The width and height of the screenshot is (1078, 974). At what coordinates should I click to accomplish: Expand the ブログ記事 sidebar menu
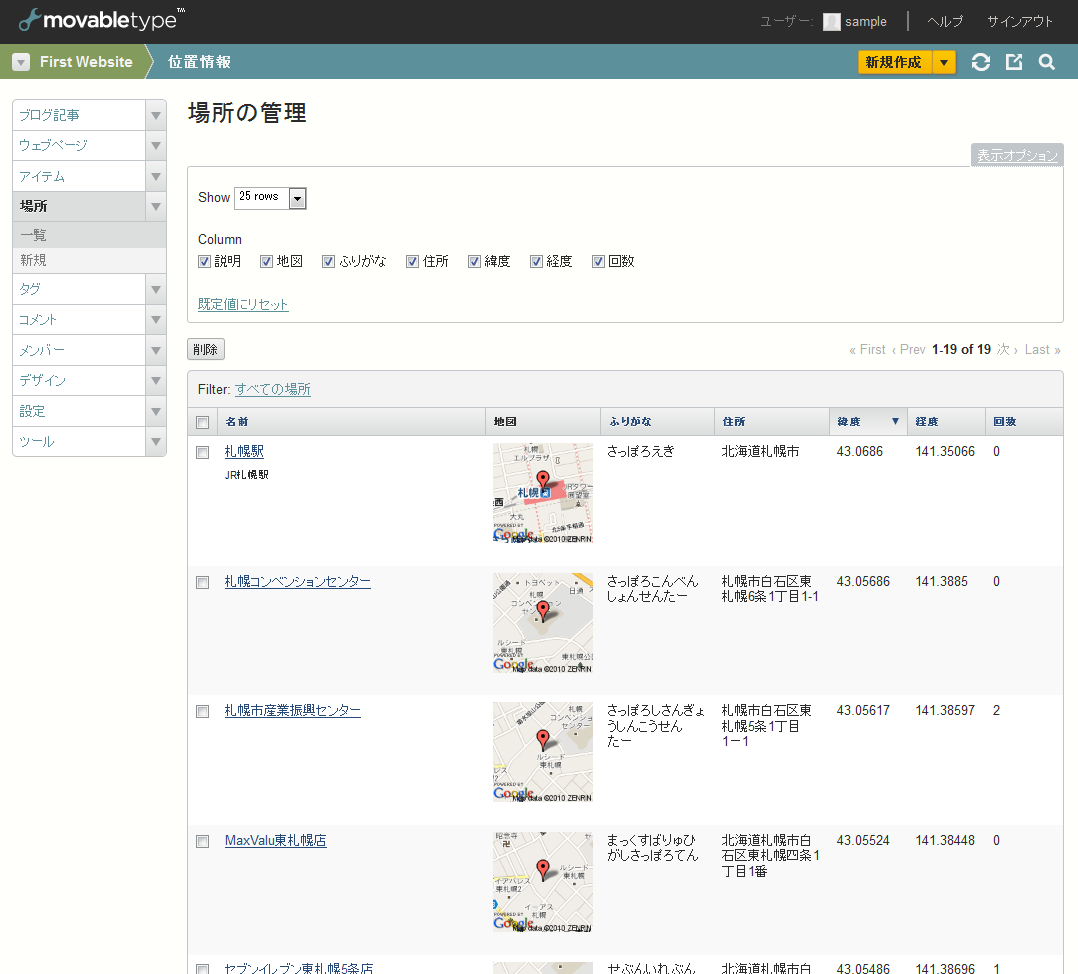(x=156, y=115)
